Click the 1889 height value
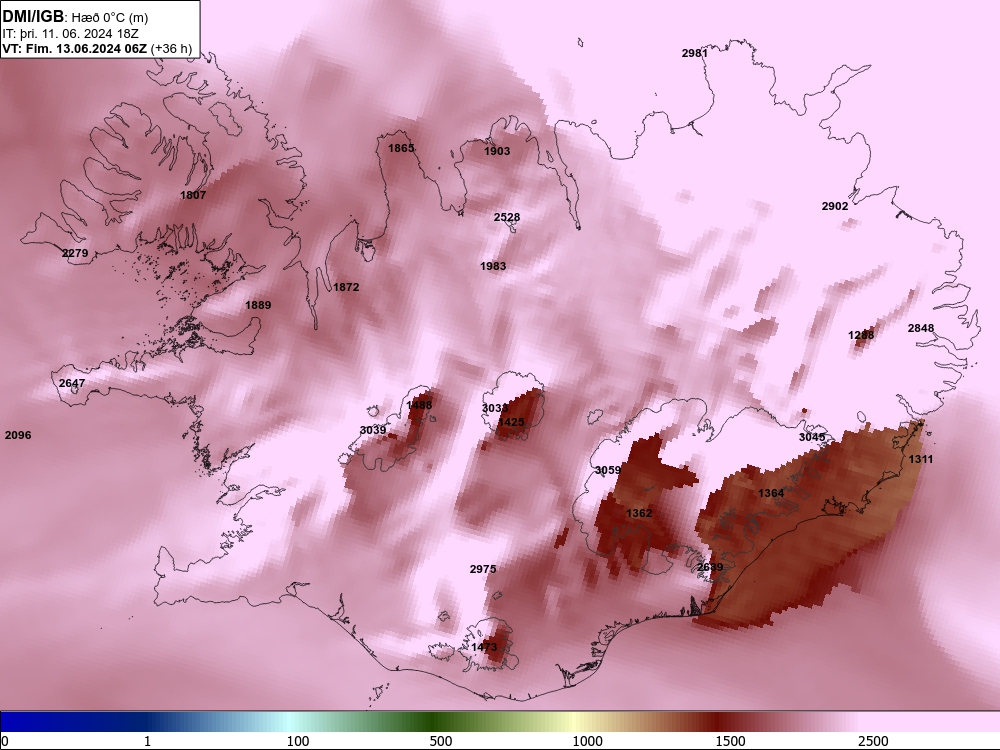Screen dimensions: 1000x750 [x=258, y=305]
